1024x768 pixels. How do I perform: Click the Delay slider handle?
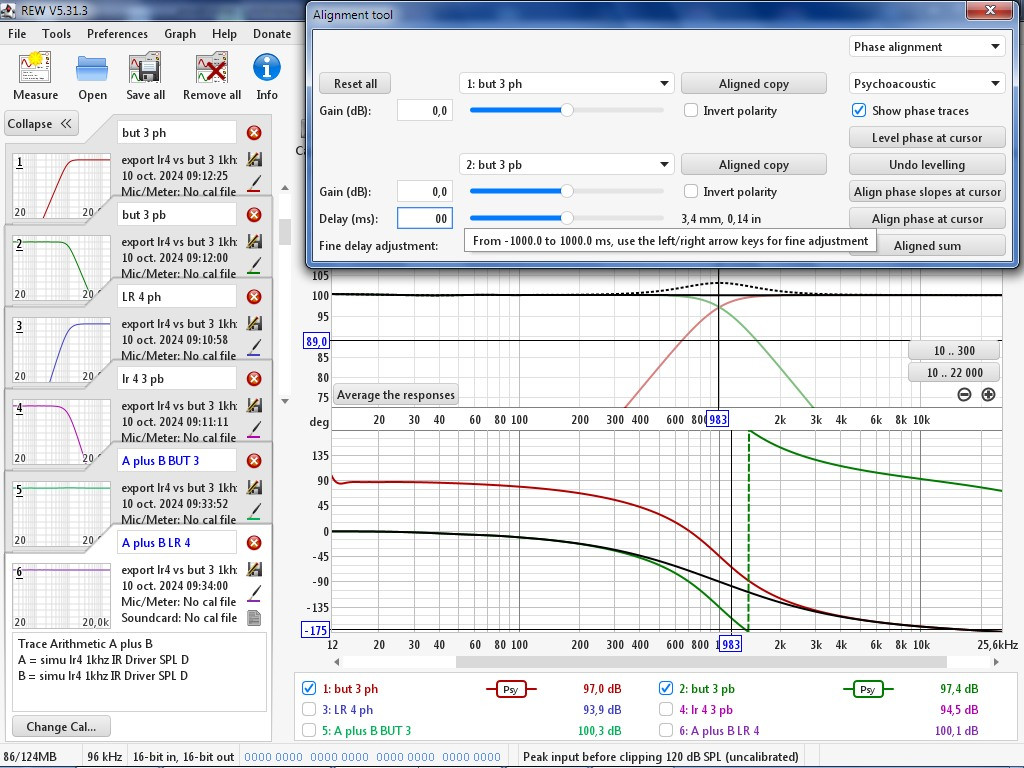(567, 218)
